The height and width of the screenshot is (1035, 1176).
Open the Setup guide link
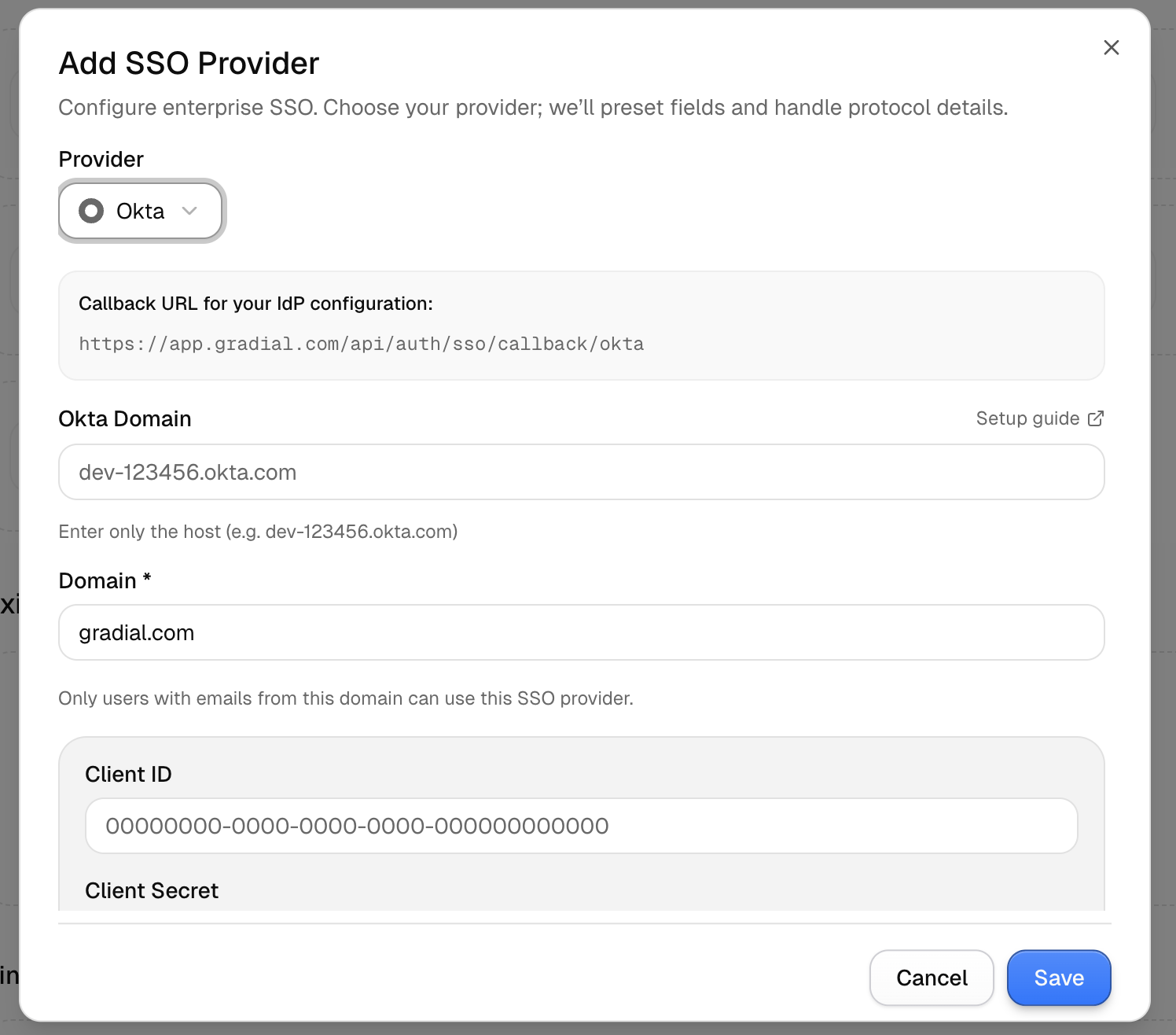click(1039, 418)
